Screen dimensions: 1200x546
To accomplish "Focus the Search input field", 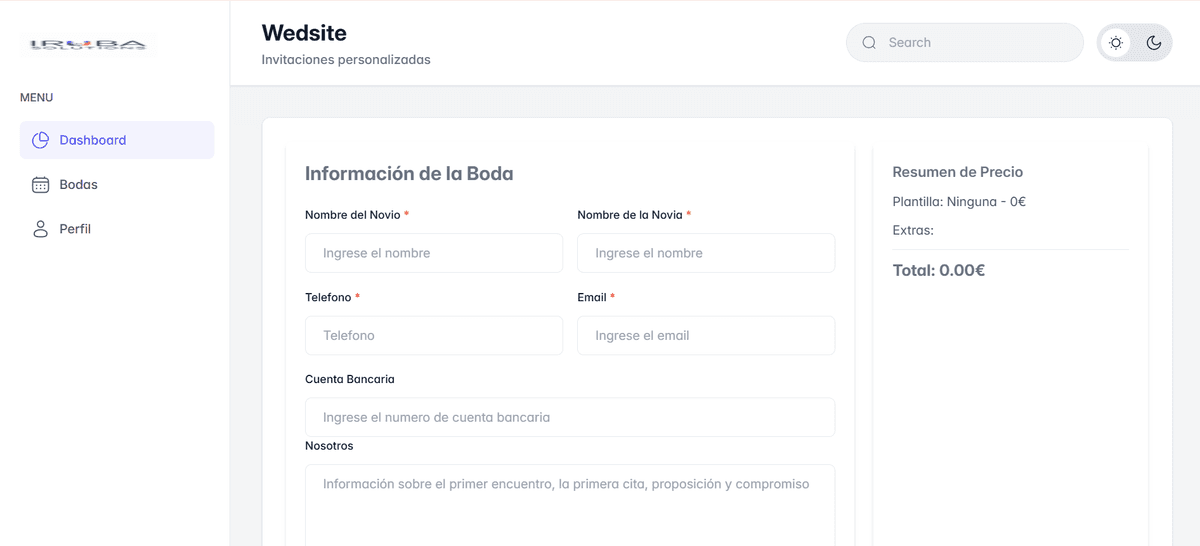I will tap(965, 42).
